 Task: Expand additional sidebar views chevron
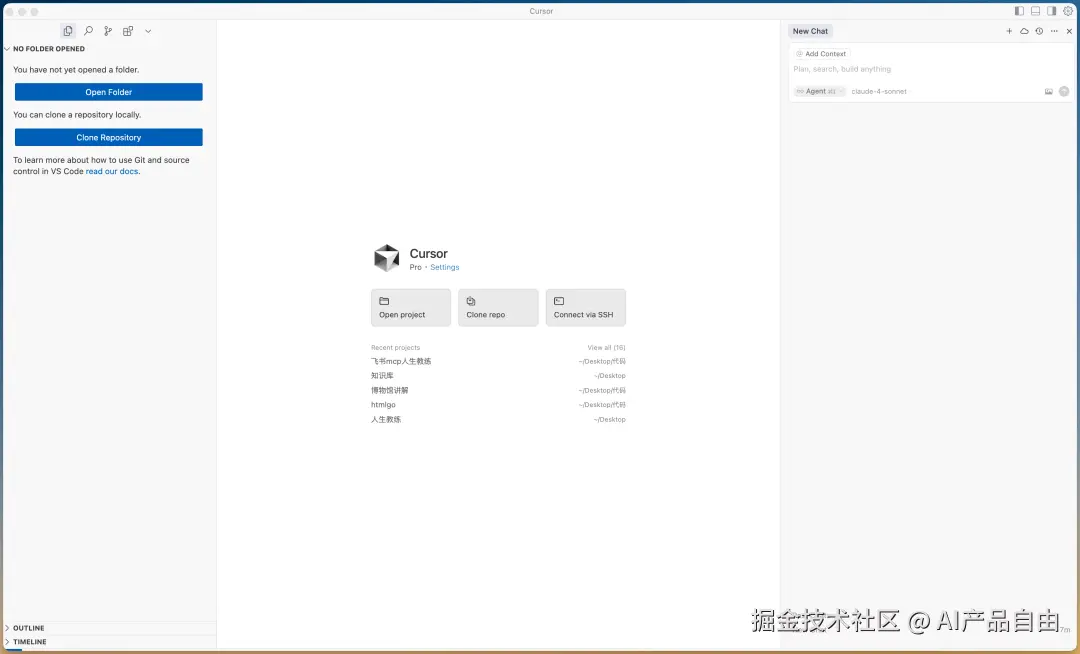(148, 31)
